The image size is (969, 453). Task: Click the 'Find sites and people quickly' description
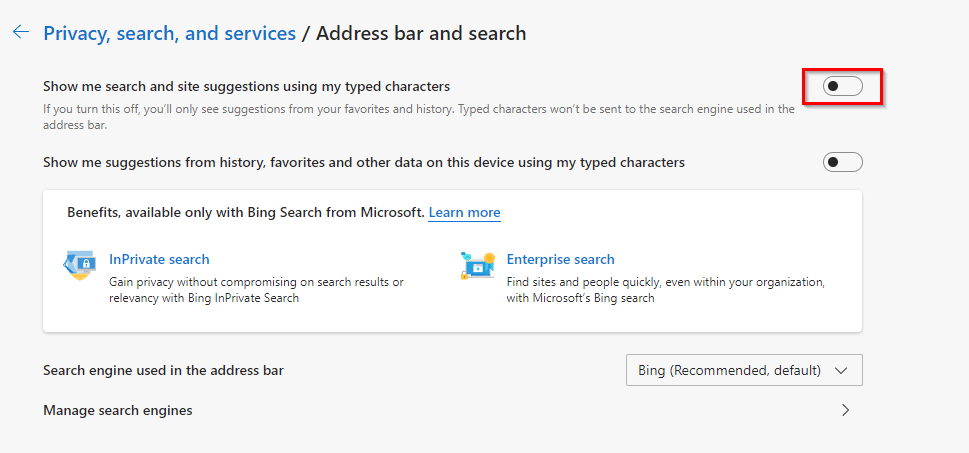click(666, 290)
